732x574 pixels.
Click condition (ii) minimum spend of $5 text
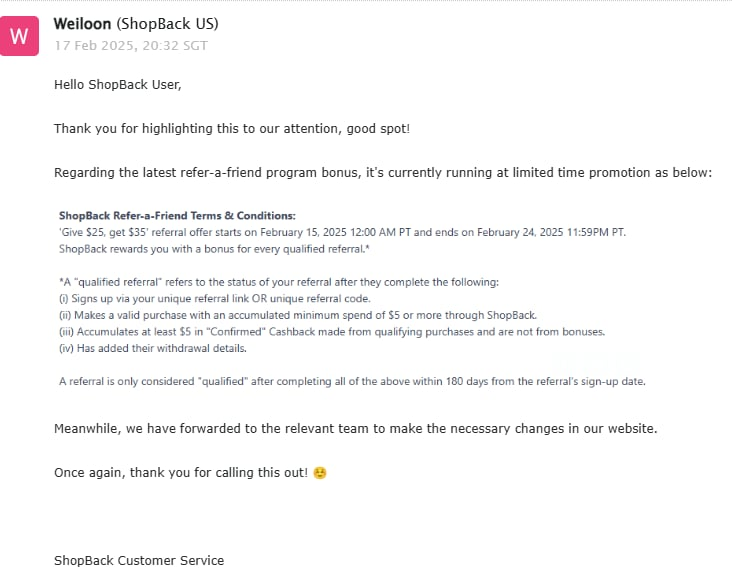(x=298, y=315)
